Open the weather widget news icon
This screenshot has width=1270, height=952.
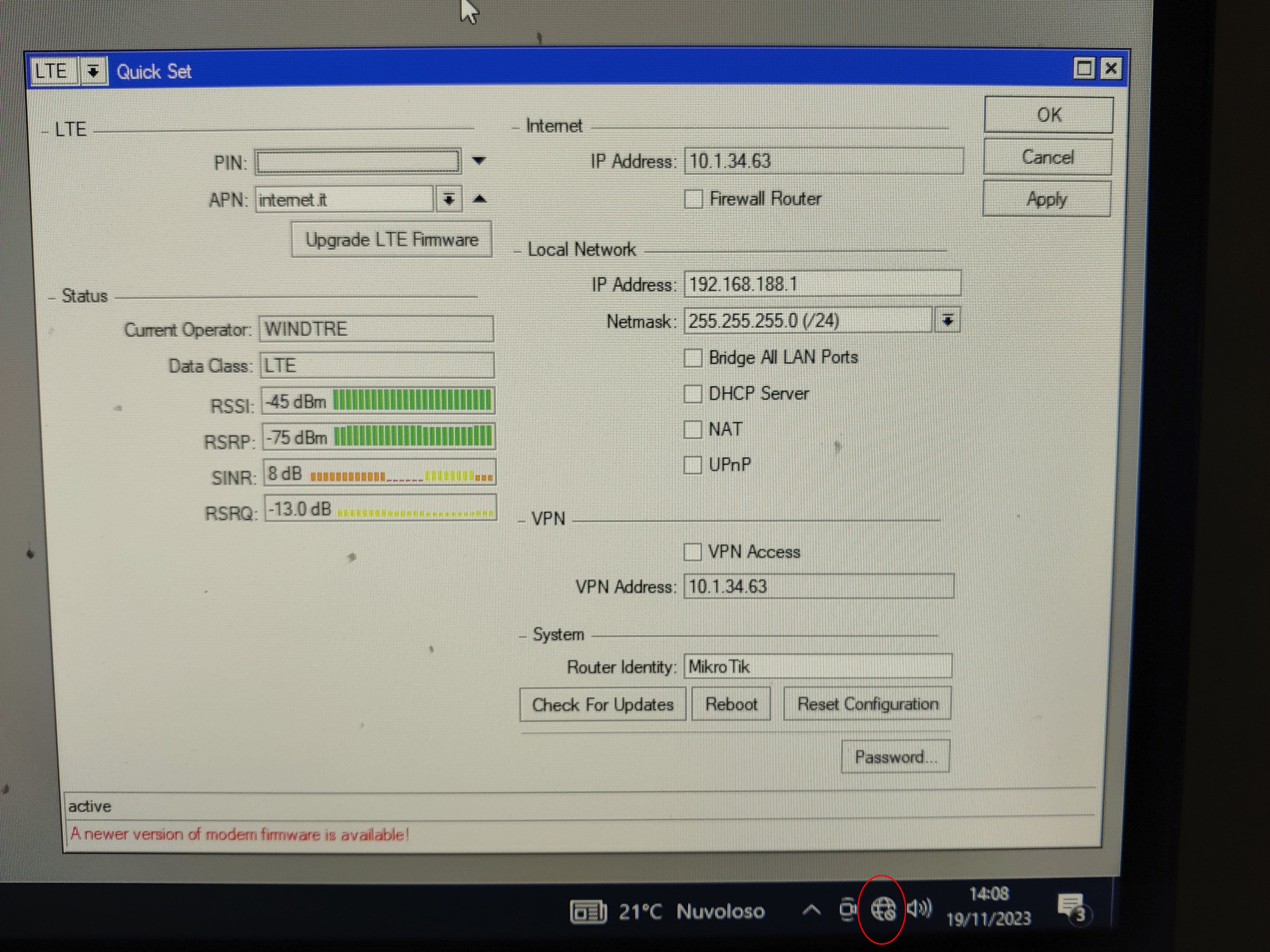point(588,911)
